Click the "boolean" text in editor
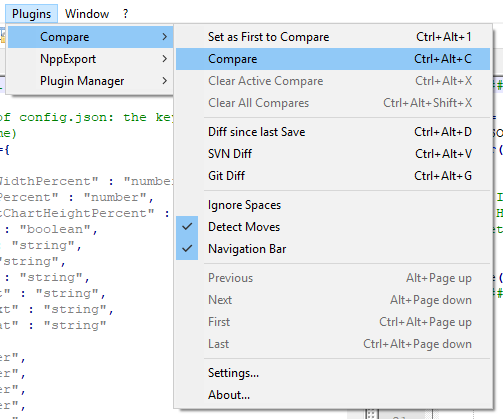This screenshot has height=419, width=503. coord(55,229)
